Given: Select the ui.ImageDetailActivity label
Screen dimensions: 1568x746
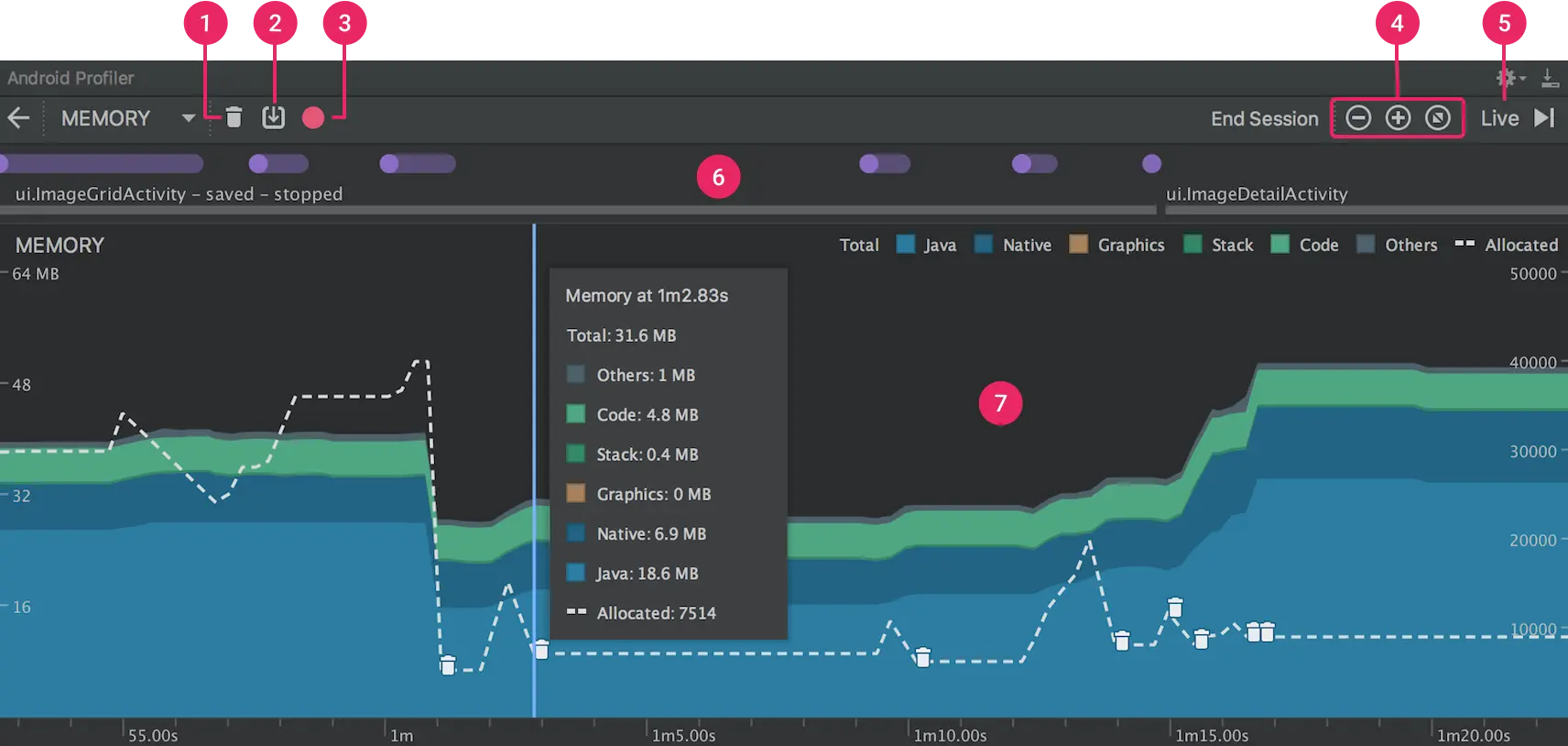Looking at the screenshot, I should click(x=1257, y=193).
